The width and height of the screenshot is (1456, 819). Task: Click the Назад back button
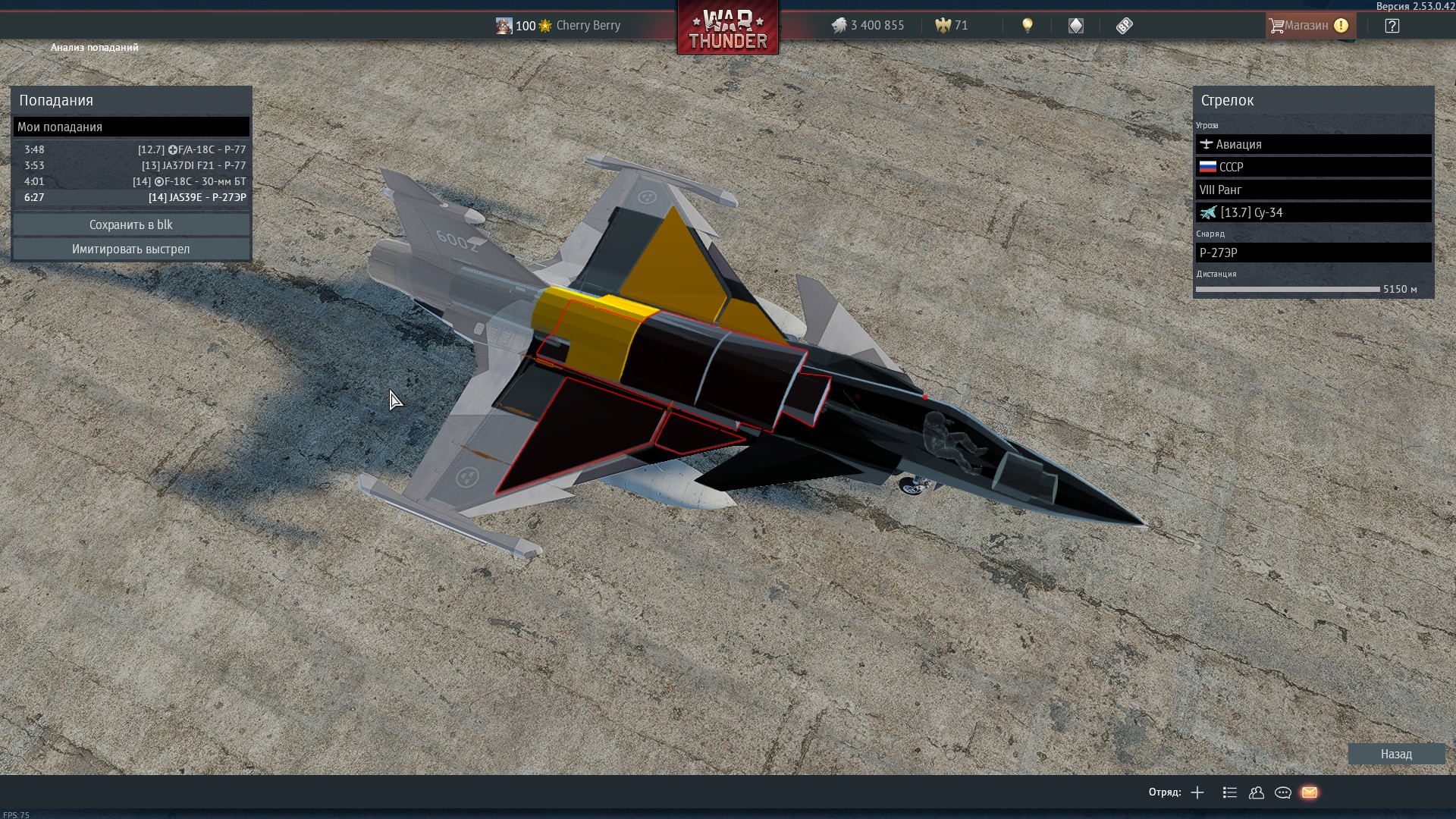[1396, 754]
